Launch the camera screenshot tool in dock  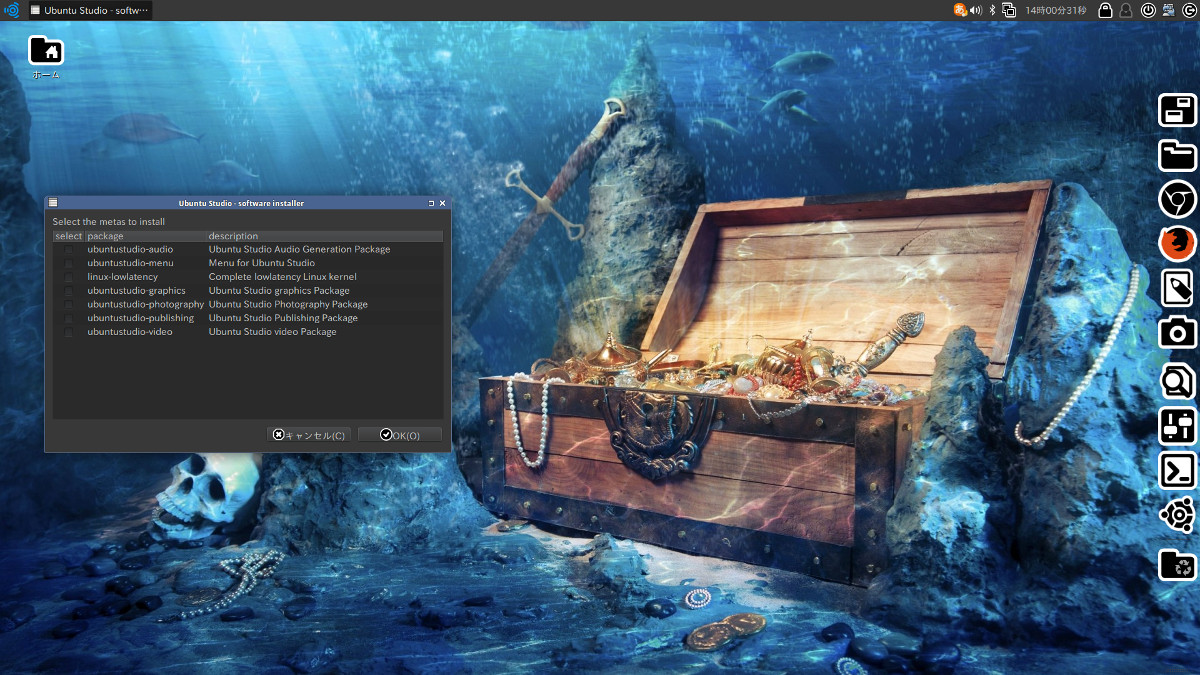[x=1178, y=332]
